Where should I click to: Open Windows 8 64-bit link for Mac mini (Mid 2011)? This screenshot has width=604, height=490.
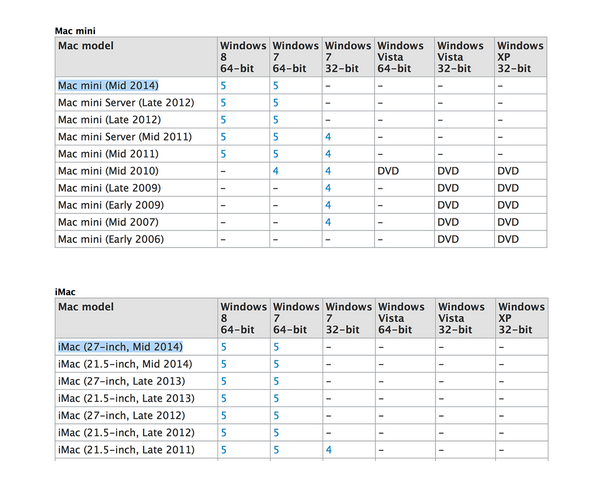223,154
